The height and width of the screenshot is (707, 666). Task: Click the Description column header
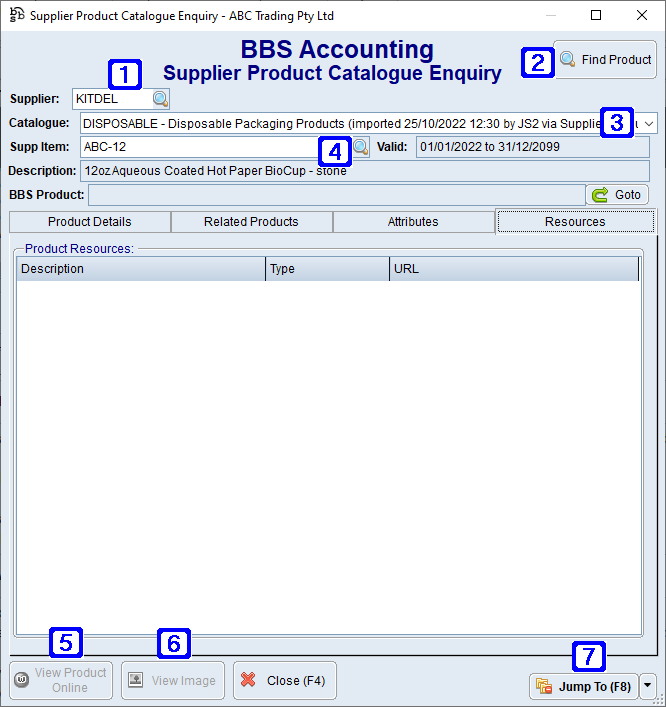[141, 269]
